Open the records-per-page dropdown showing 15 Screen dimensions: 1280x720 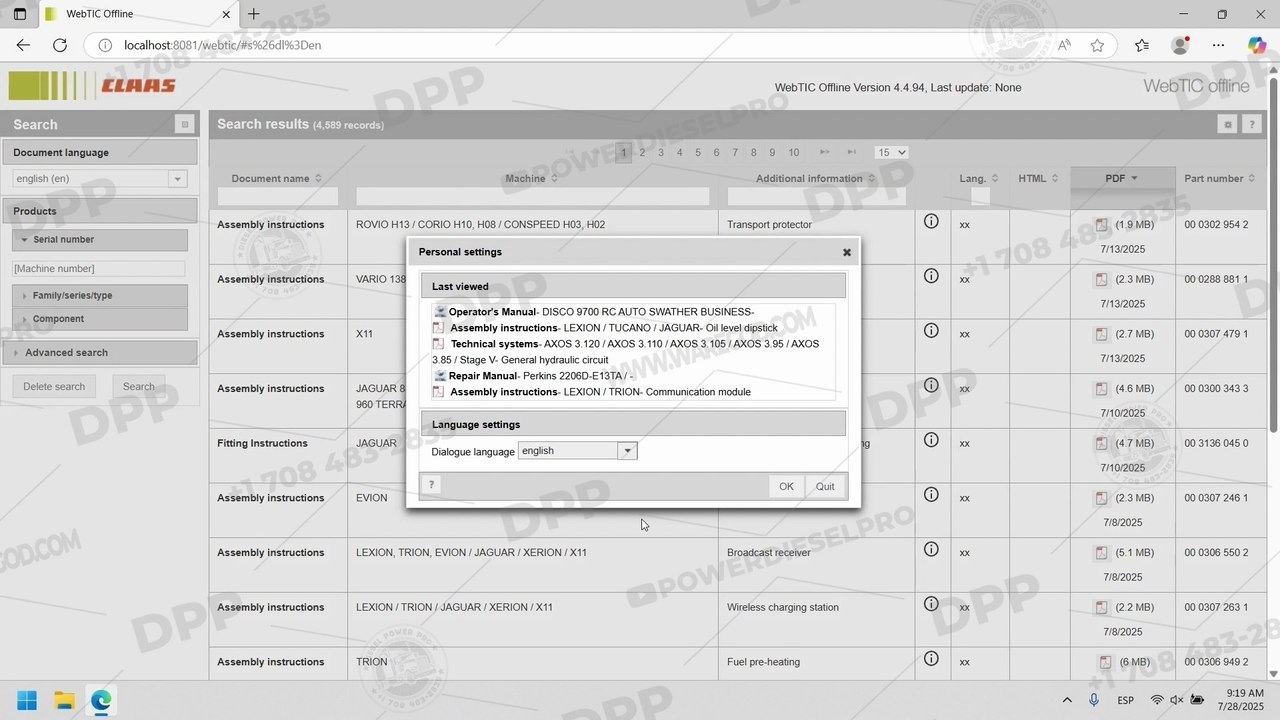pos(891,153)
